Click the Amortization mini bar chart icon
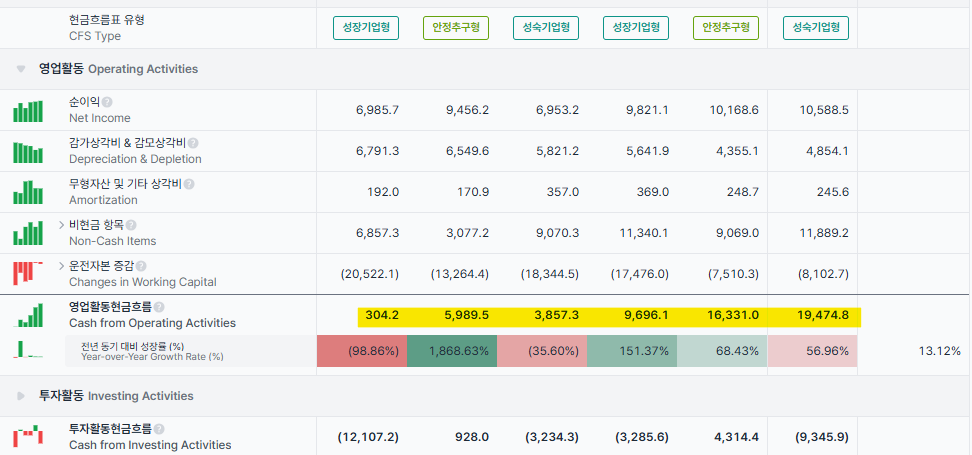Viewport: 972px width, 455px height. (28, 193)
